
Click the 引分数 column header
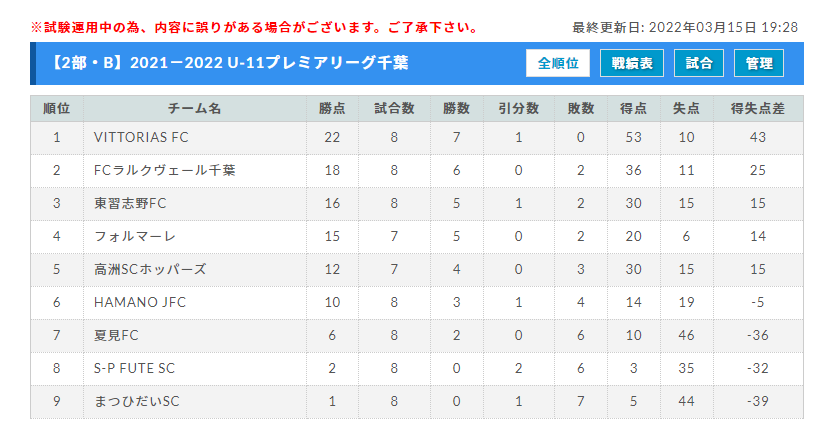pos(518,108)
